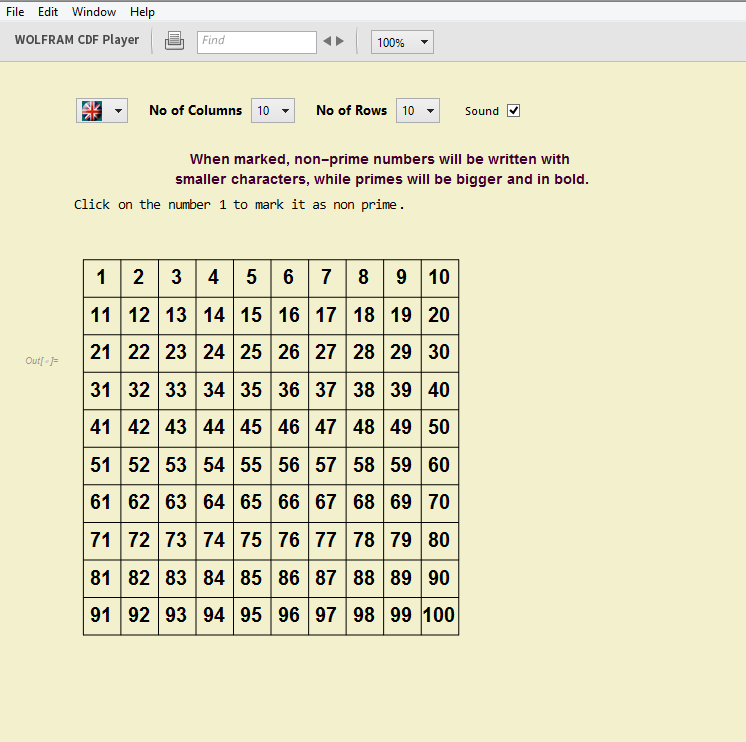746x742 pixels.
Task: Open the File menu
Action: [15, 12]
